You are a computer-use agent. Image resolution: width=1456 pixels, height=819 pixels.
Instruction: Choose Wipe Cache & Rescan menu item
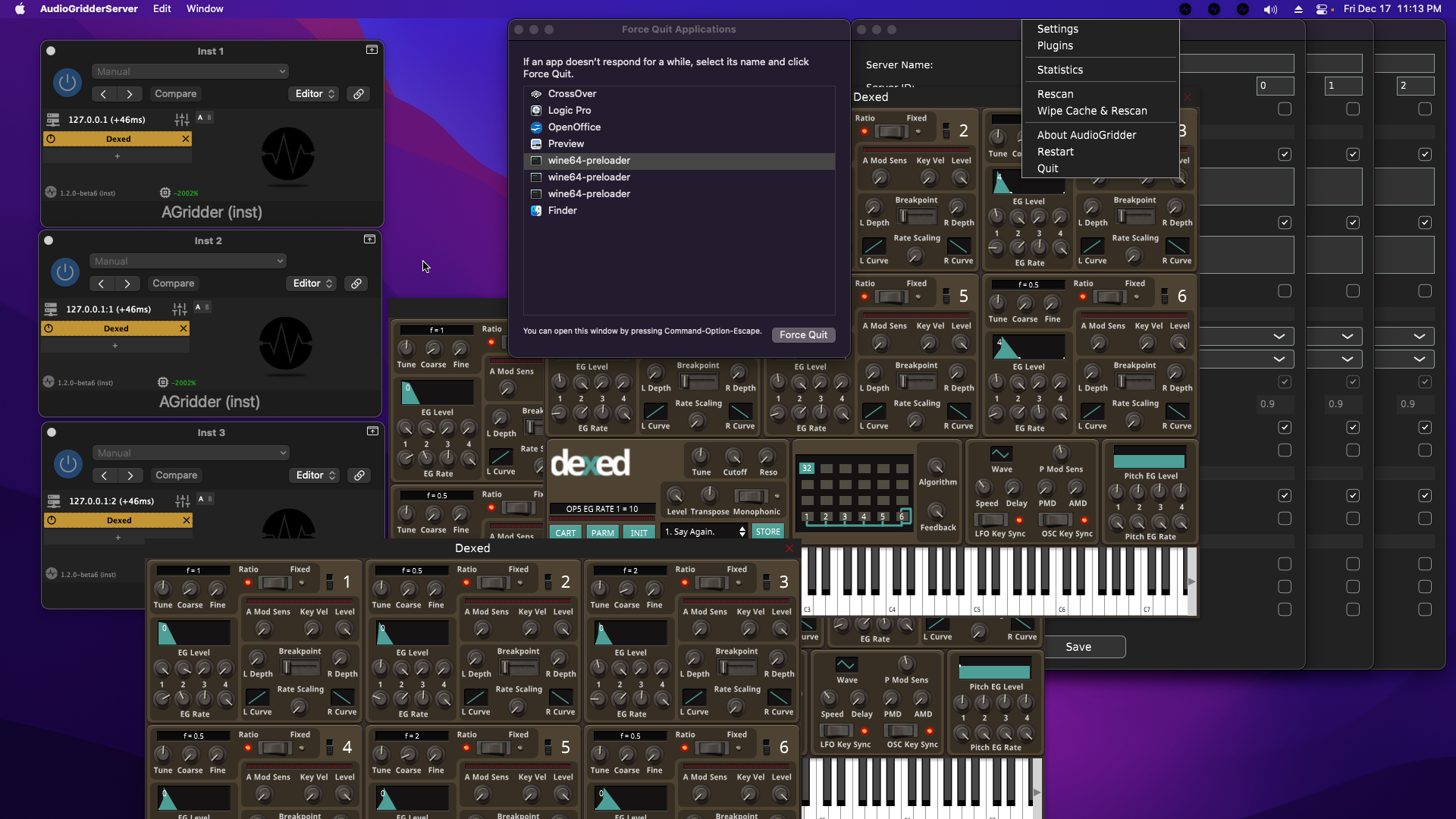[1092, 111]
